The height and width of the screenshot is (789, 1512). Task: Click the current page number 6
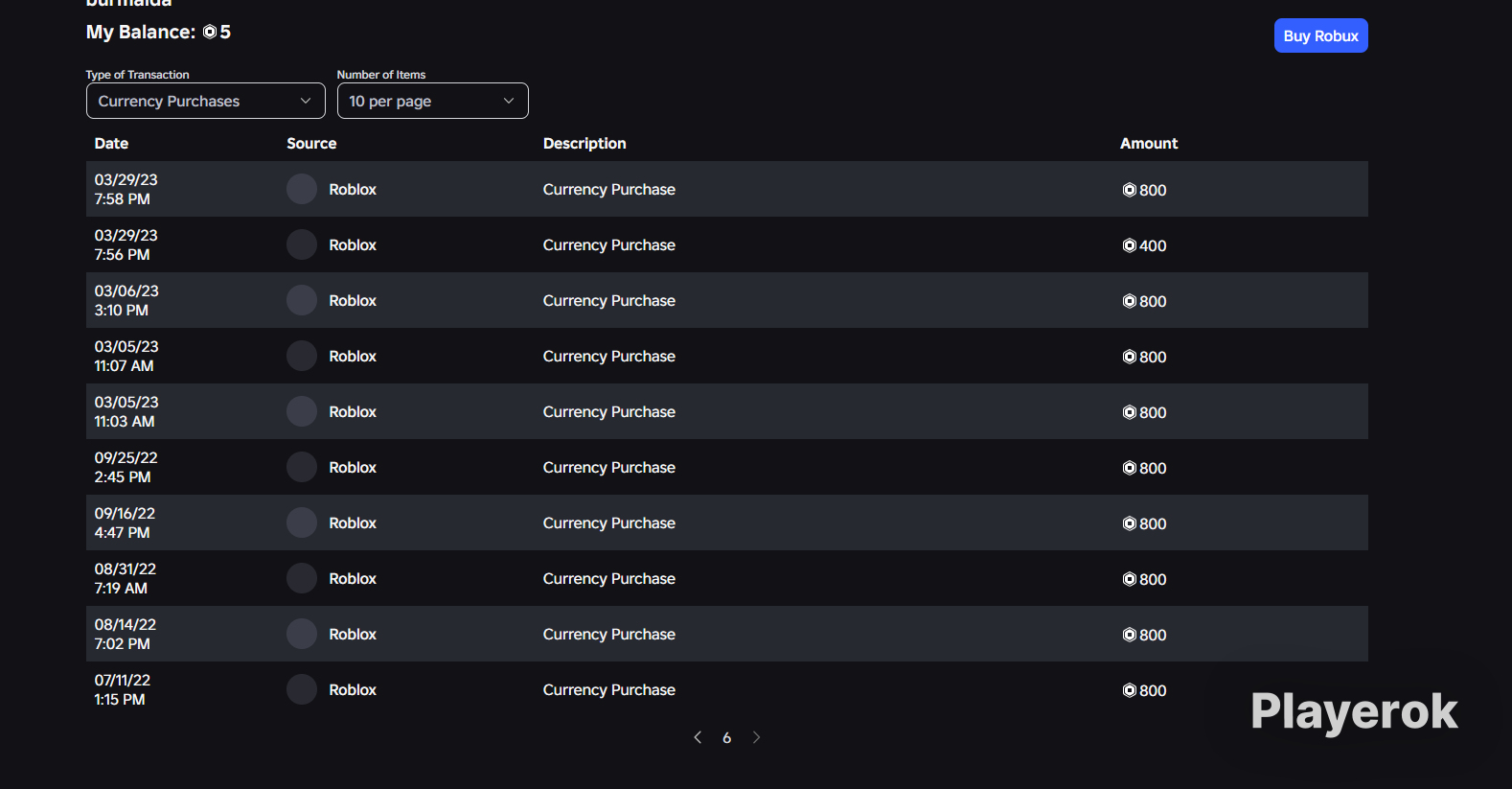tap(726, 737)
